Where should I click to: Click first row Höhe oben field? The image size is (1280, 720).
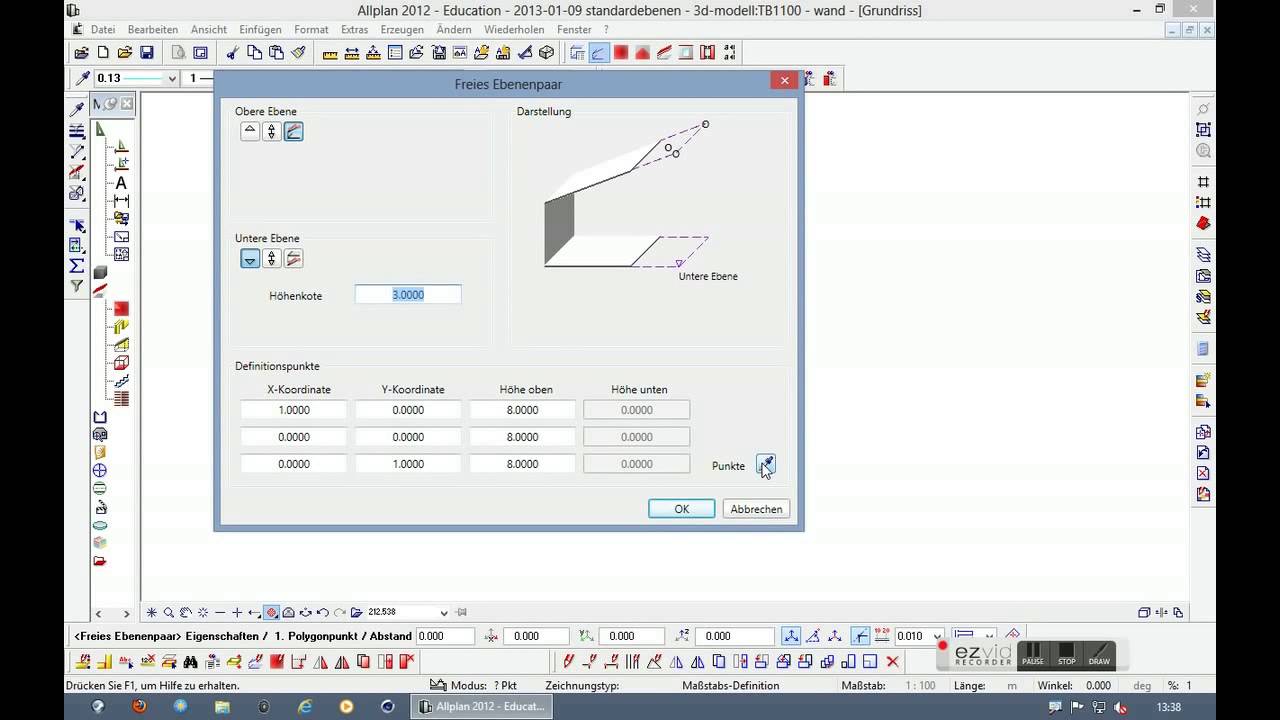coord(522,410)
